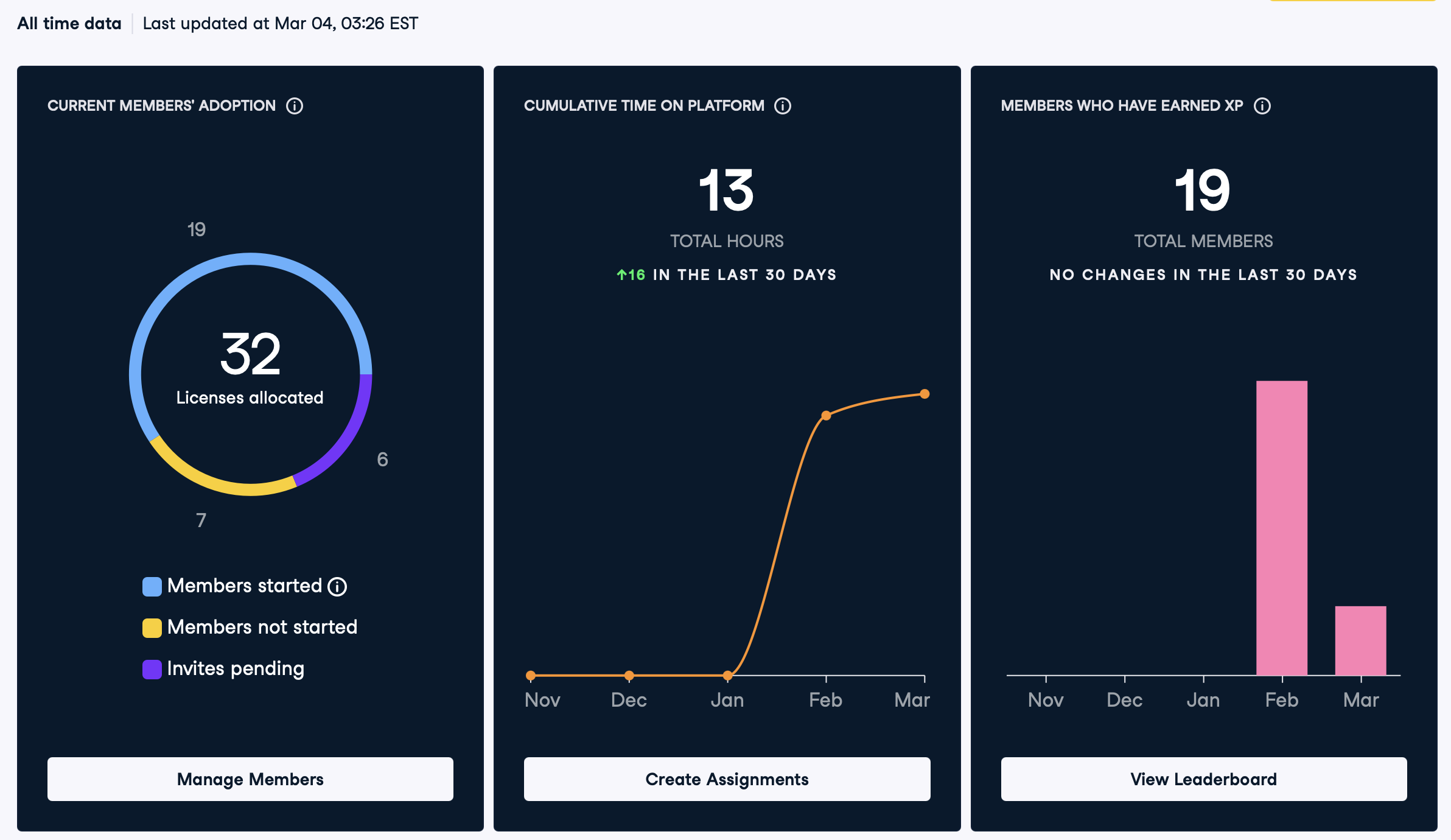Click the Mar bar in XP chart
The width and height of the screenshot is (1451, 840).
click(x=1360, y=640)
